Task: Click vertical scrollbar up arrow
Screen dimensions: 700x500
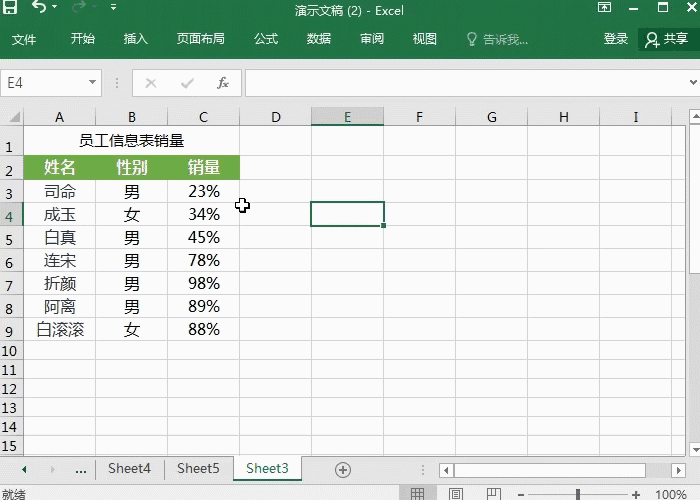Action: 695,117
